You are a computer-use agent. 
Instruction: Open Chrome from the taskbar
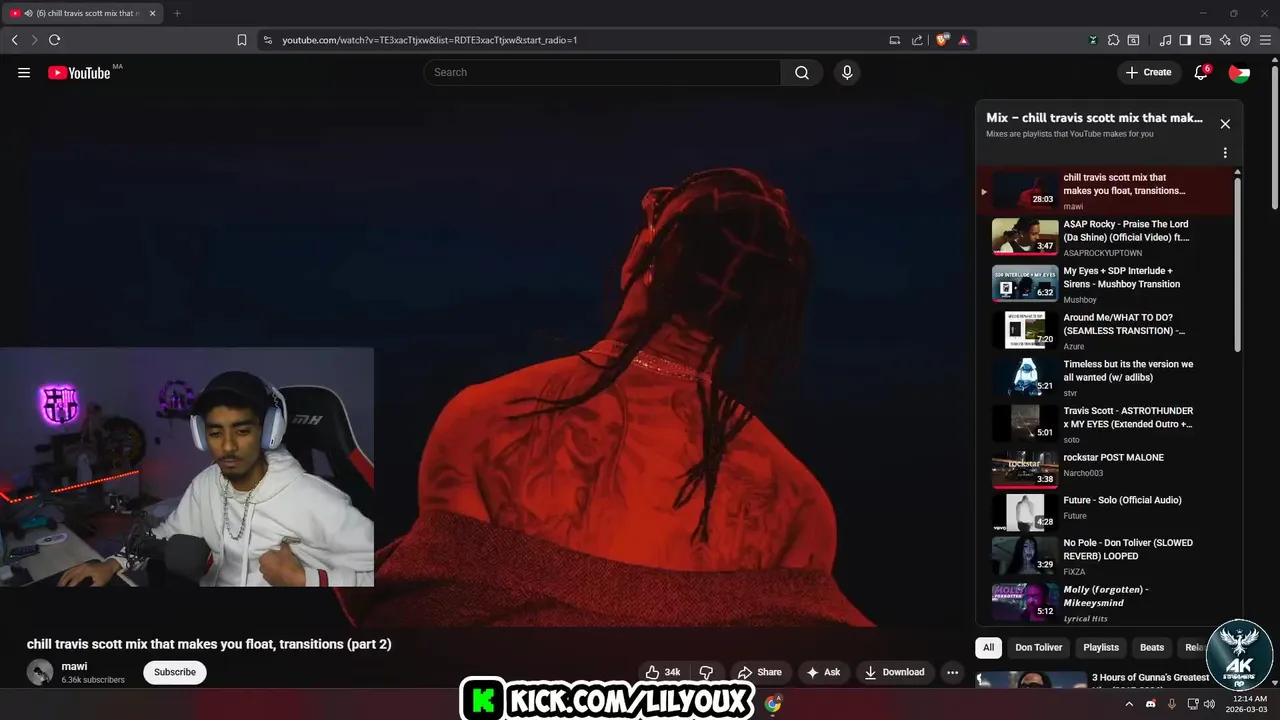tap(773, 704)
